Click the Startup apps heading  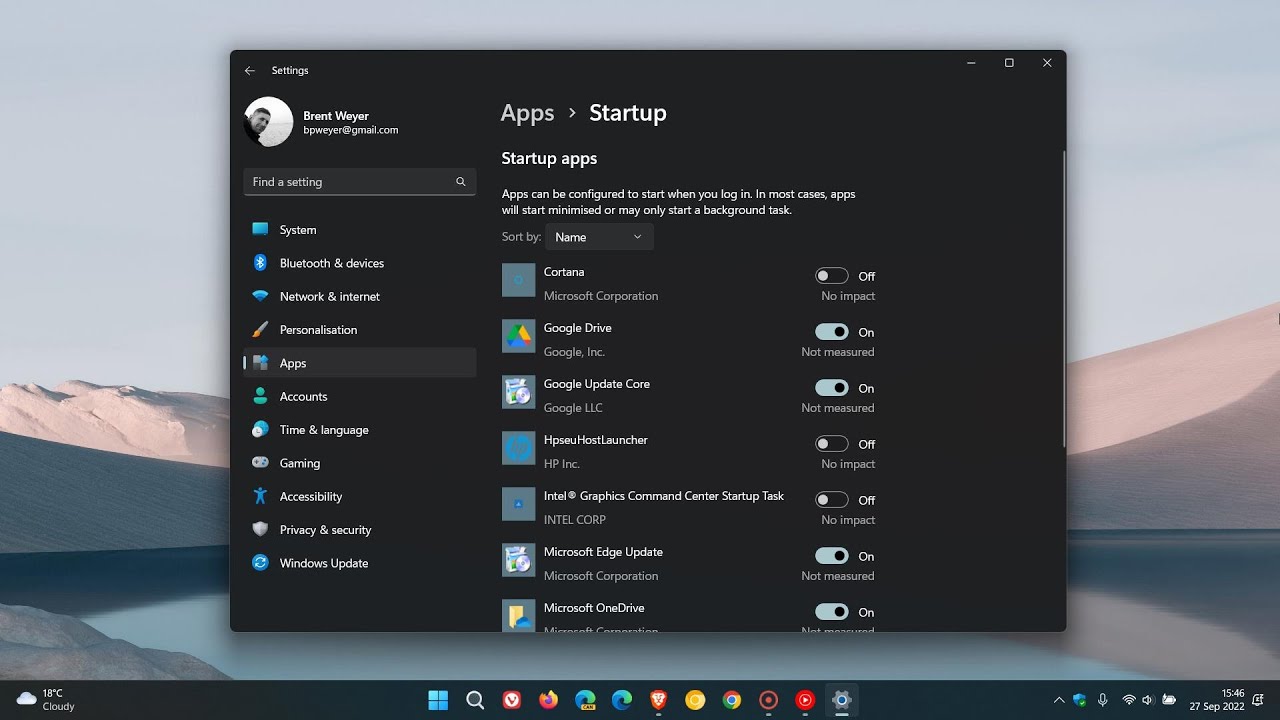(x=549, y=158)
